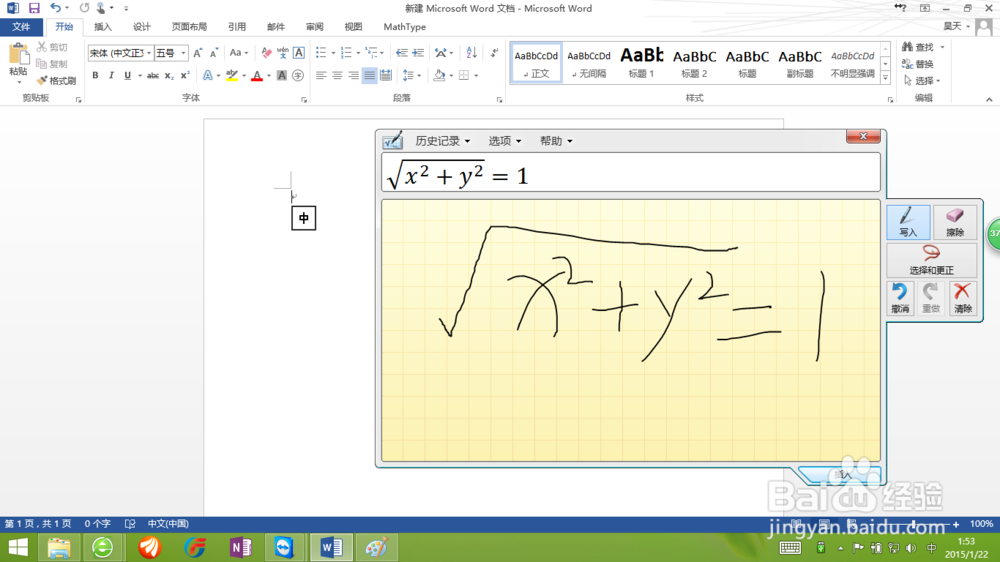
Task: Open 选项 menu in math input panel
Action: (504, 141)
